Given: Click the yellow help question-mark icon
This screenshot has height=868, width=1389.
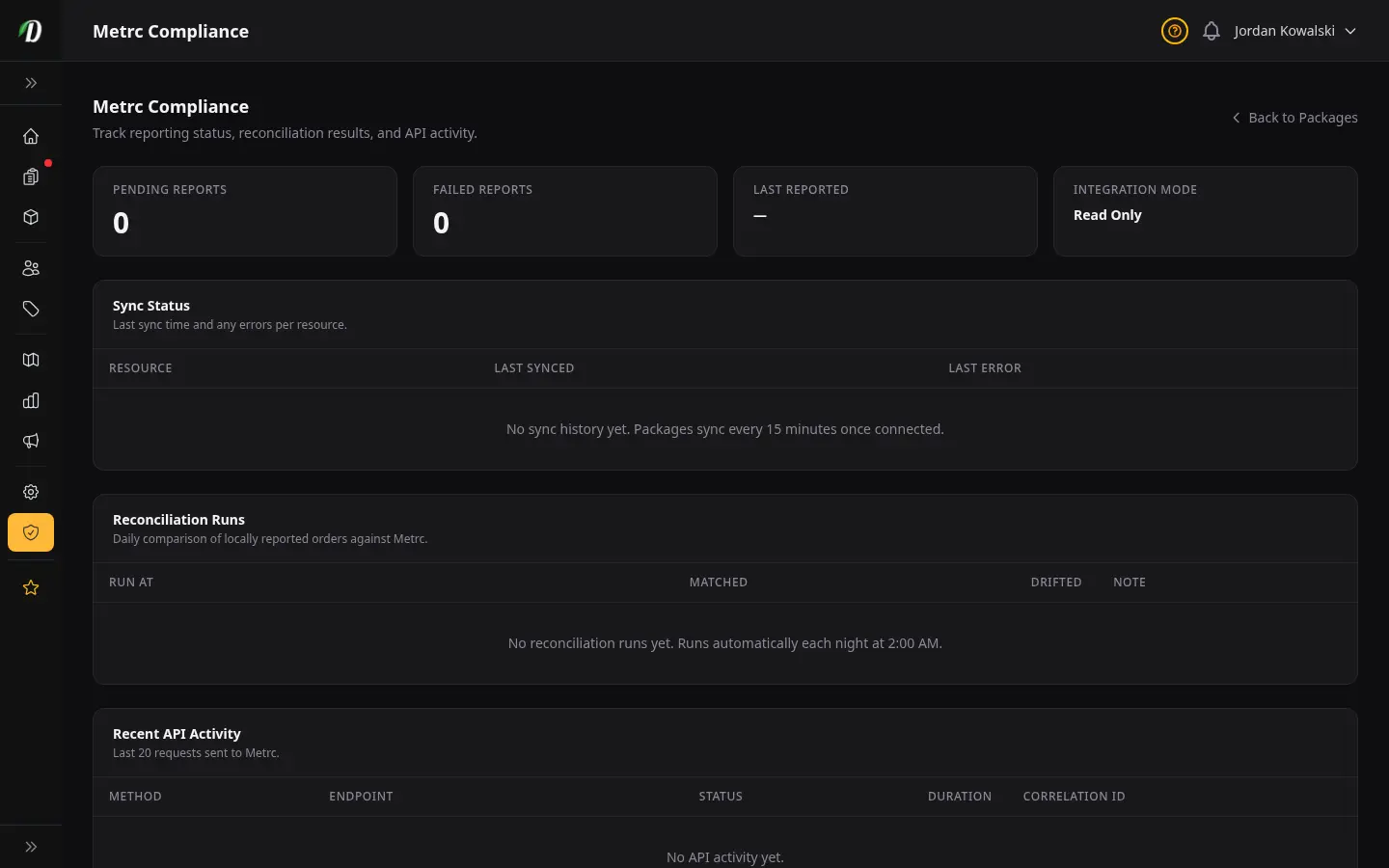Looking at the screenshot, I should [1174, 31].
